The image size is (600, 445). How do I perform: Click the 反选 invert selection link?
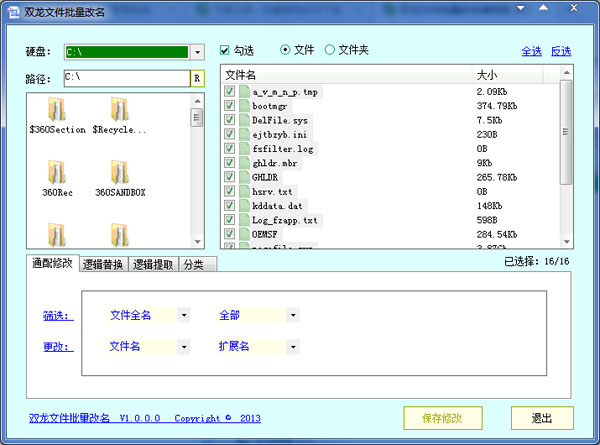pyautogui.click(x=561, y=51)
